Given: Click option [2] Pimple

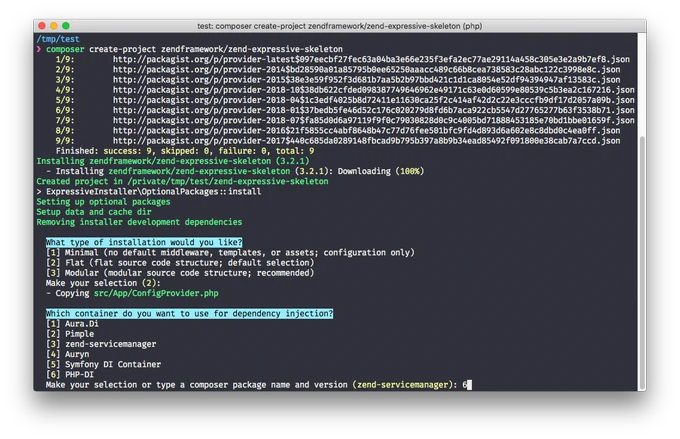Looking at the screenshot, I should (x=70, y=334).
